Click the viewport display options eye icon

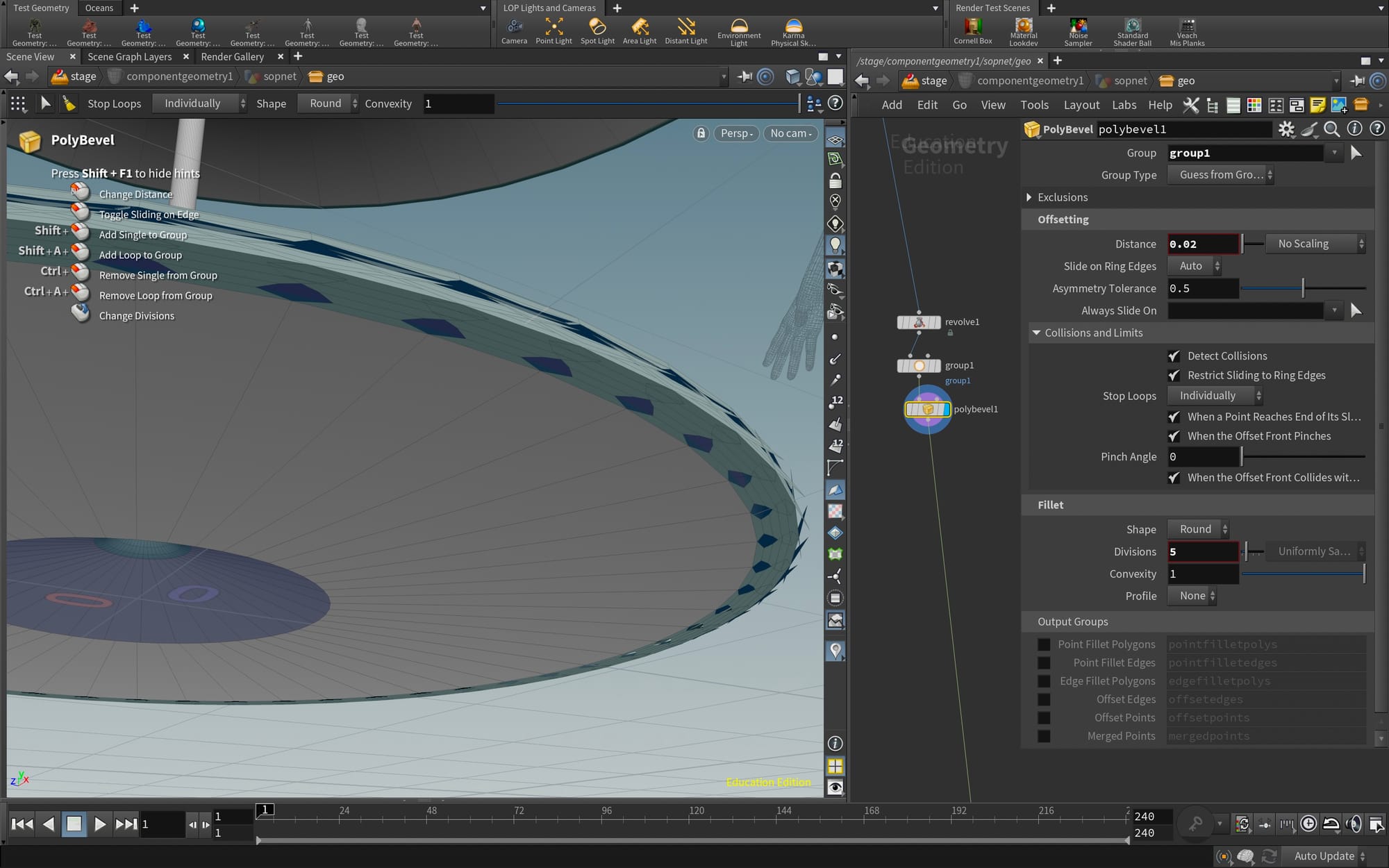(835, 787)
